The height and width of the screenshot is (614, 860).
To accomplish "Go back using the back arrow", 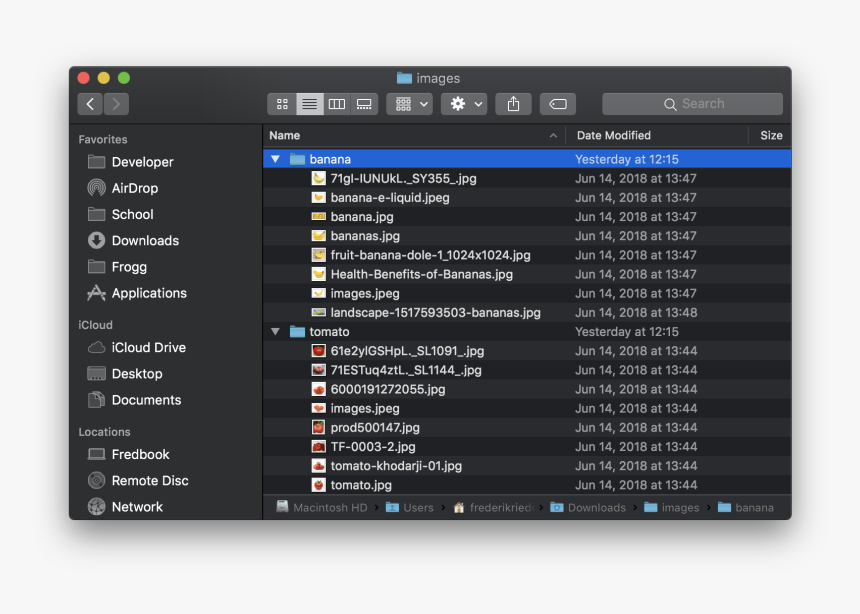I will tap(90, 104).
